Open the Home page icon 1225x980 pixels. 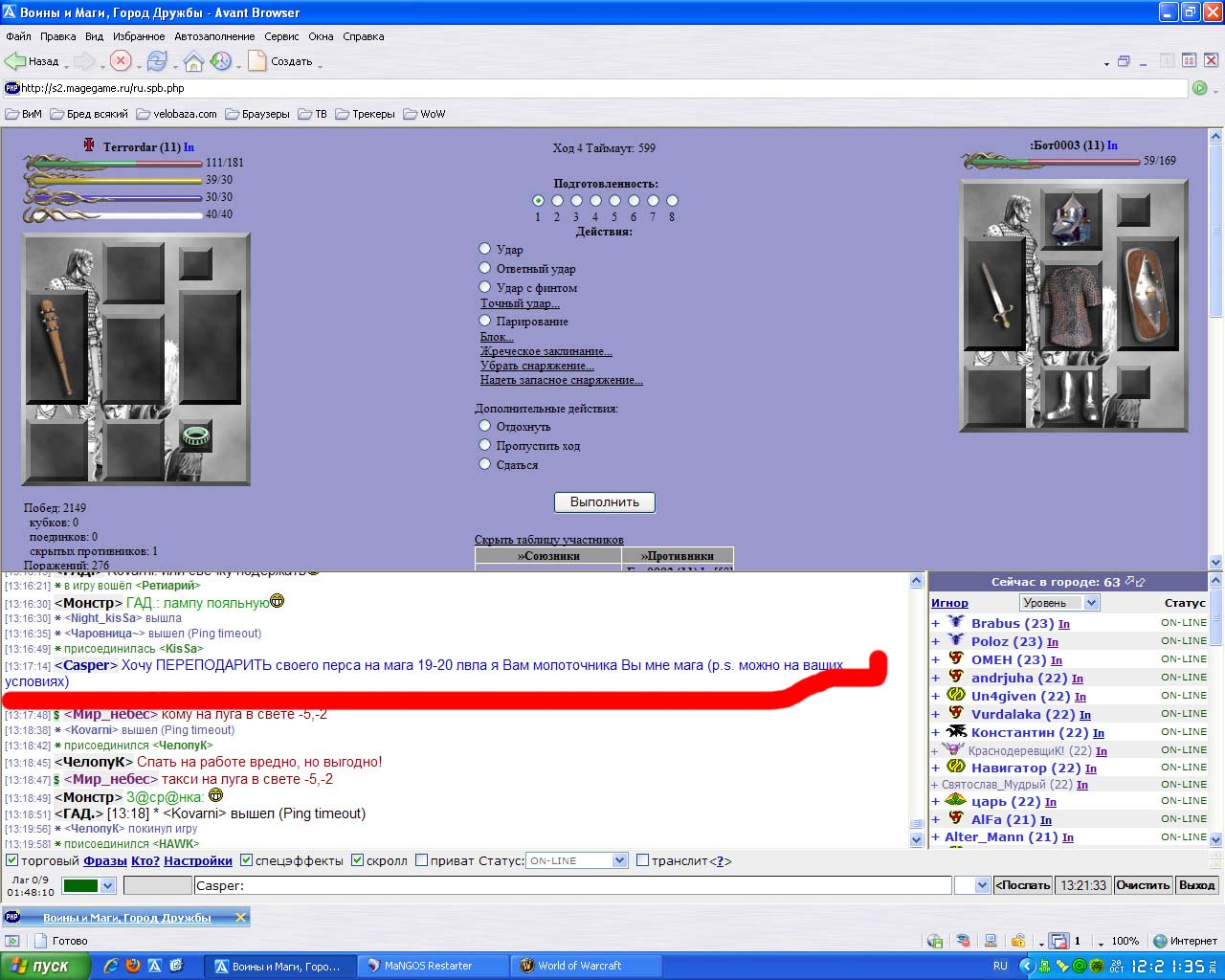tap(193, 61)
